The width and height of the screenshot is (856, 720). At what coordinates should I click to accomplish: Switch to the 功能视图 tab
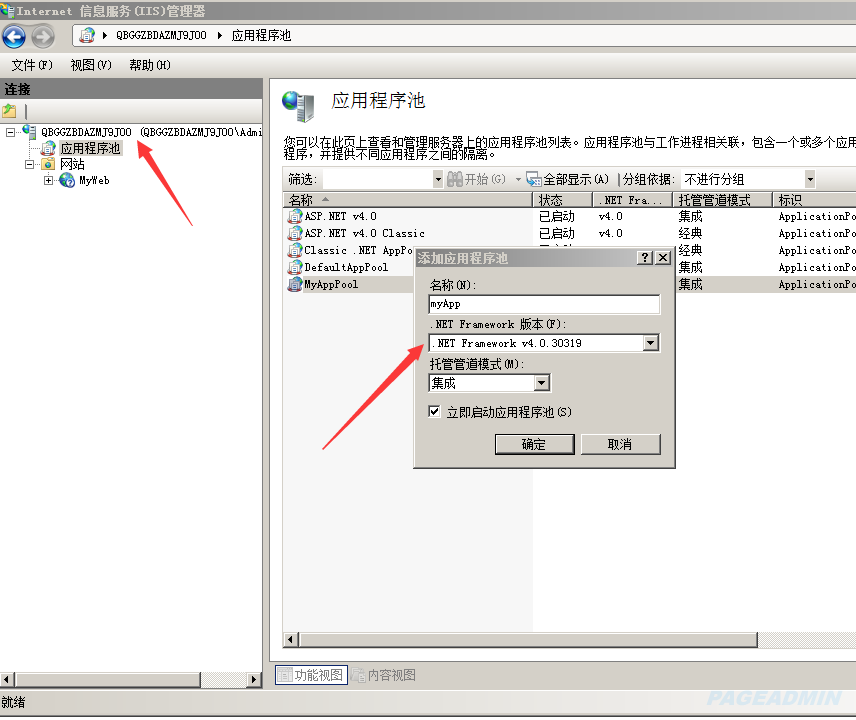coord(311,675)
